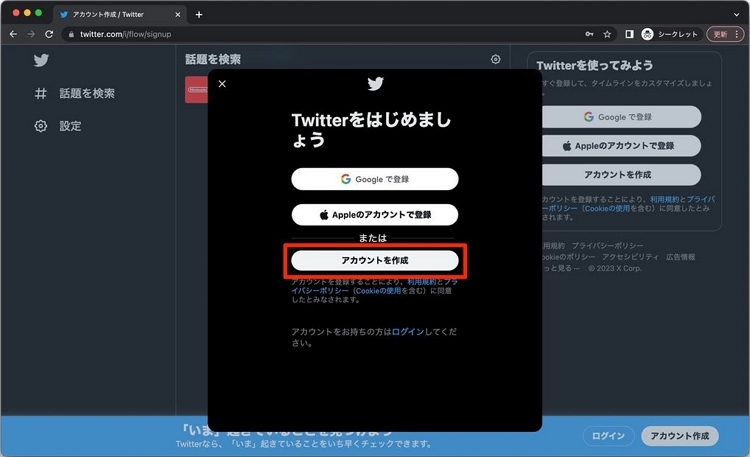Click the browser forward arrow
The width and height of the screenshot is (750, 457).
pos(31,34)
